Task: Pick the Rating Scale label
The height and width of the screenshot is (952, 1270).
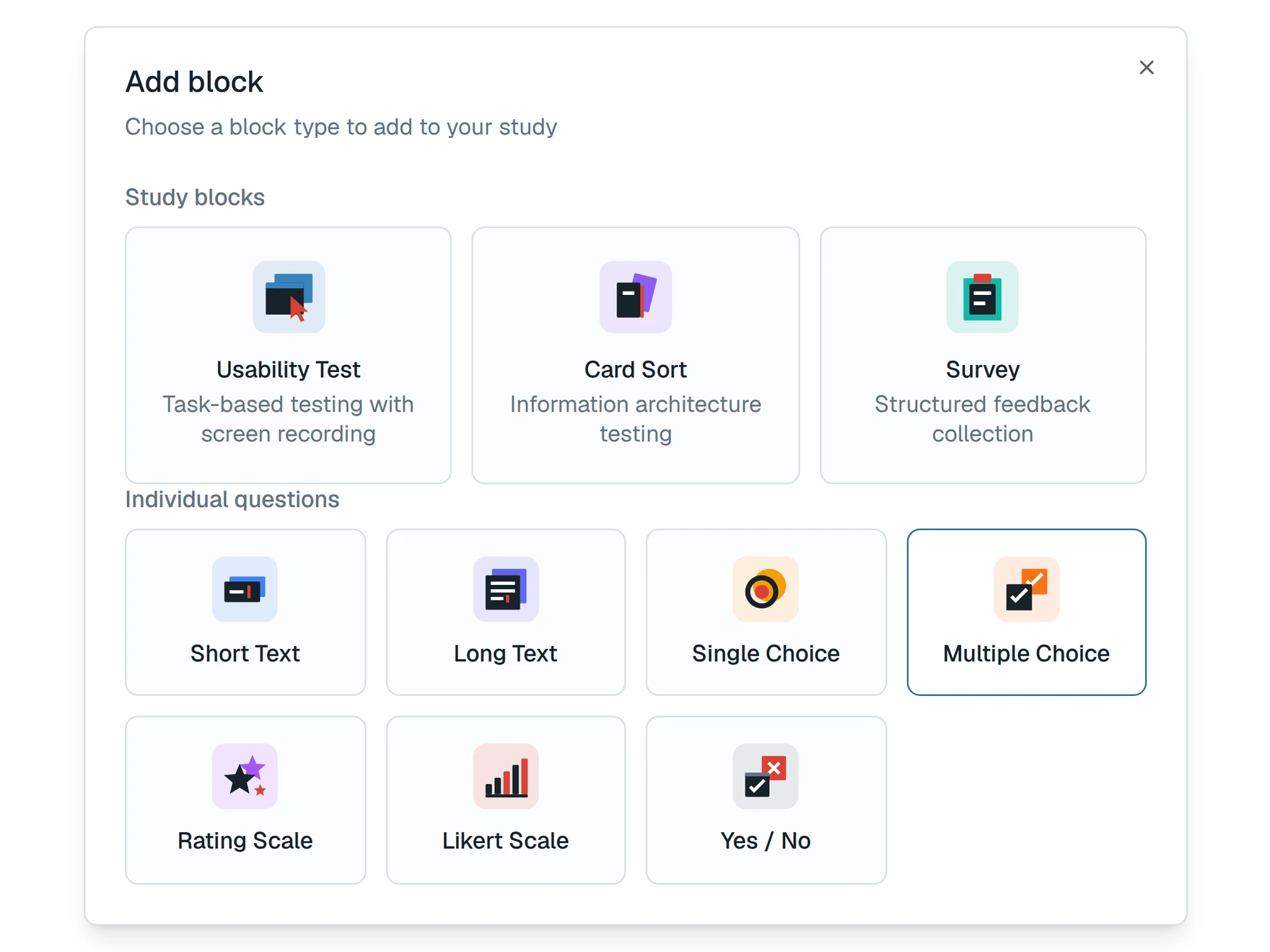Action: (245, 840)
